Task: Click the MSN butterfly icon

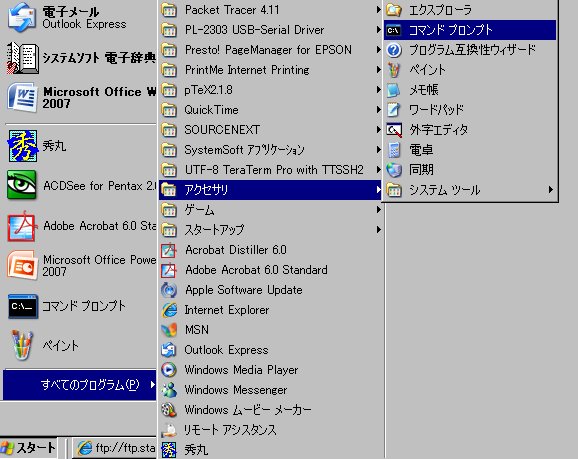Action: (x=169, y=330)
